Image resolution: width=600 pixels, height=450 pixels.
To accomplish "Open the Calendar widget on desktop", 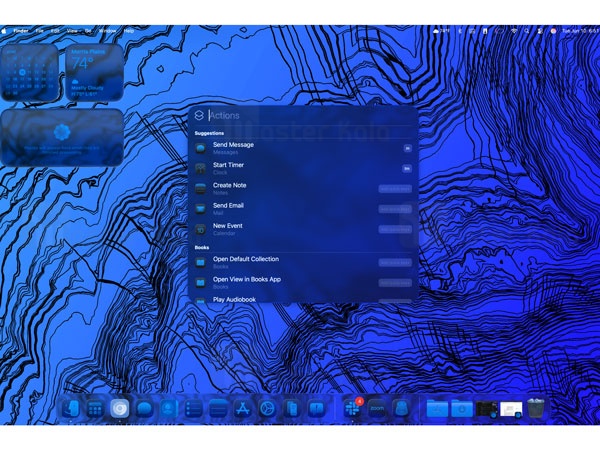I will [x=30, y=73].
